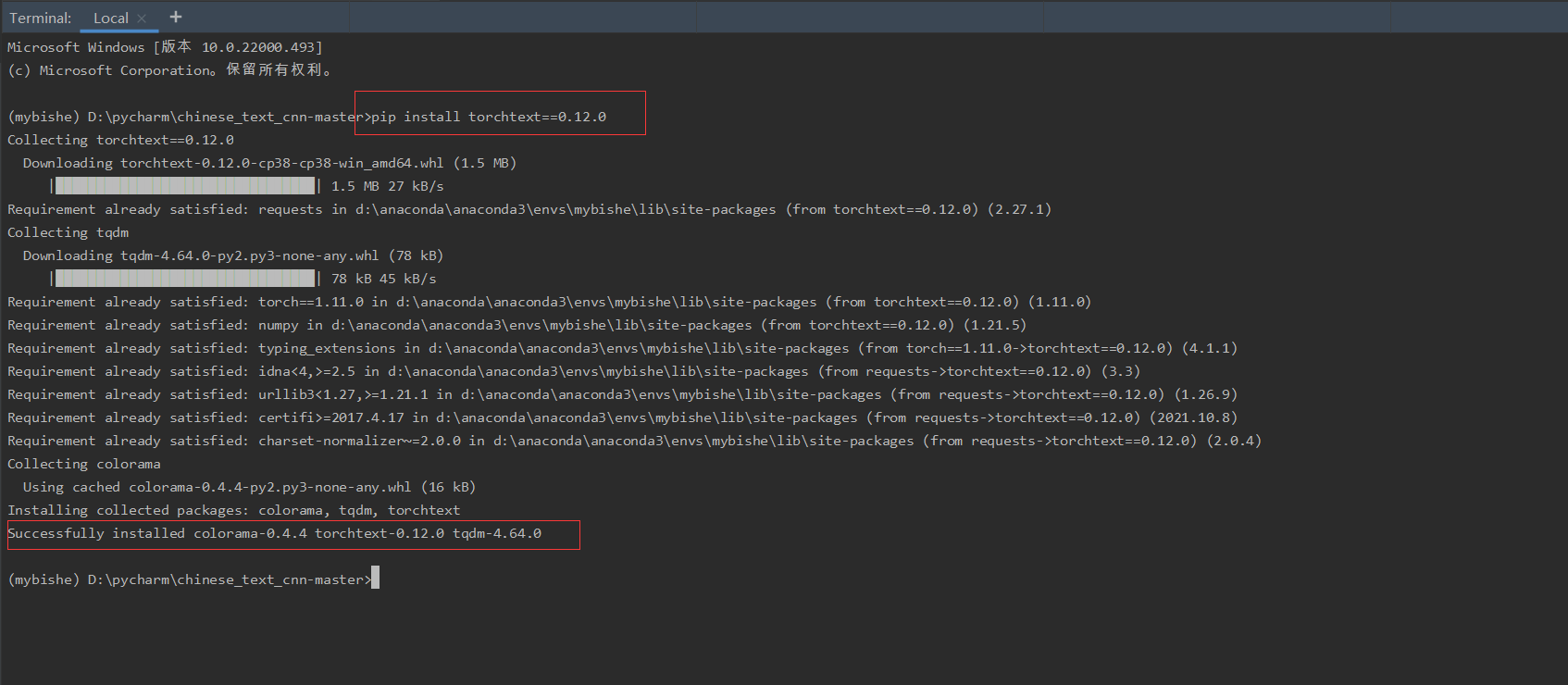The image size is (1568, 685).
Task: Click the 1.5 MB download progress bar
Action: point(185,186)
